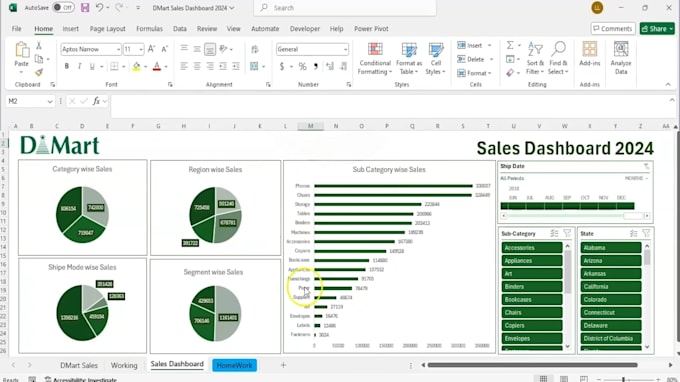Open Format as Table gallery
The image size is (680, 382).
(409, 59)
